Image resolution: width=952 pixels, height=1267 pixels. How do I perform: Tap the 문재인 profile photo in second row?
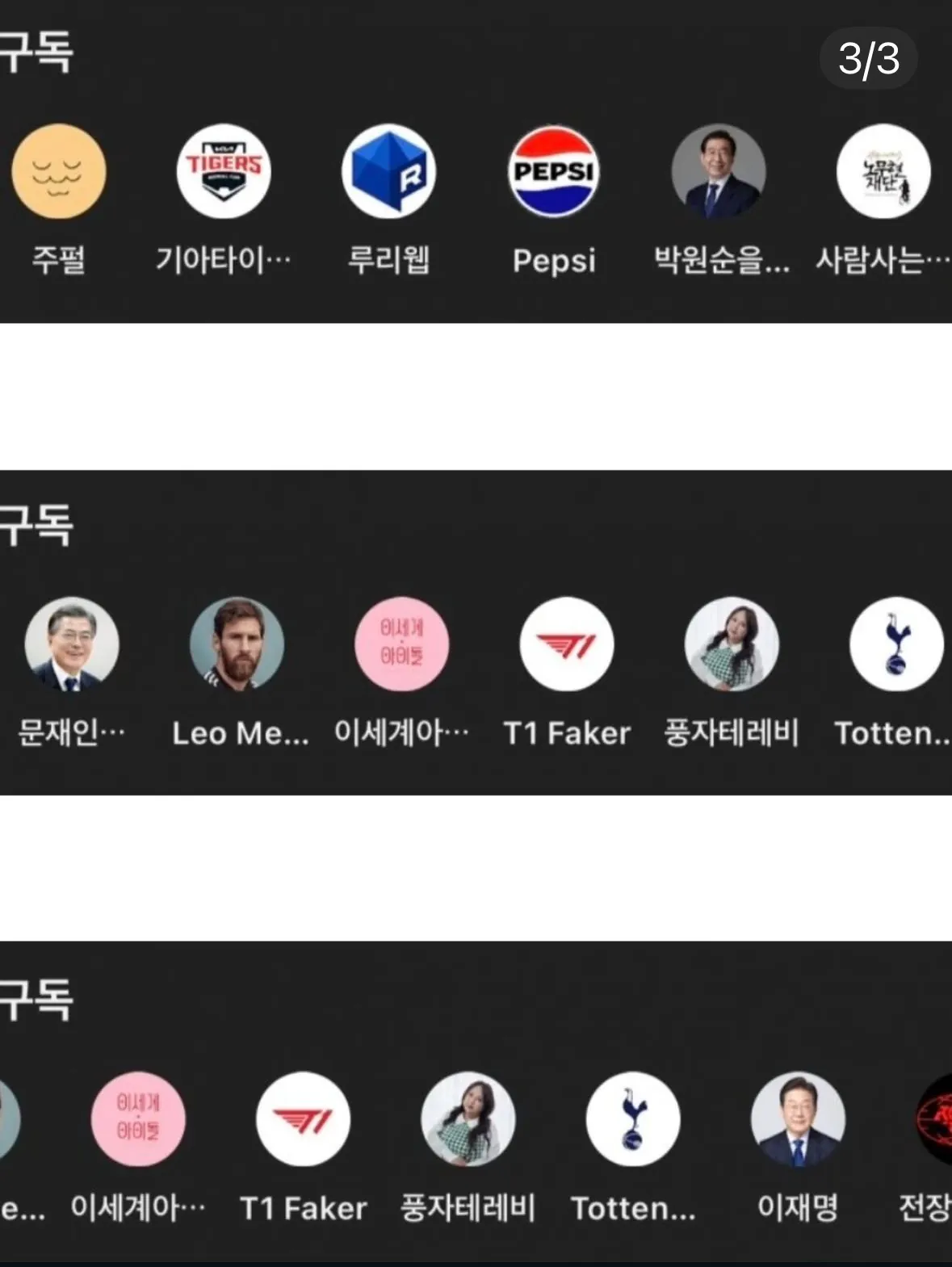pos(72,644)
